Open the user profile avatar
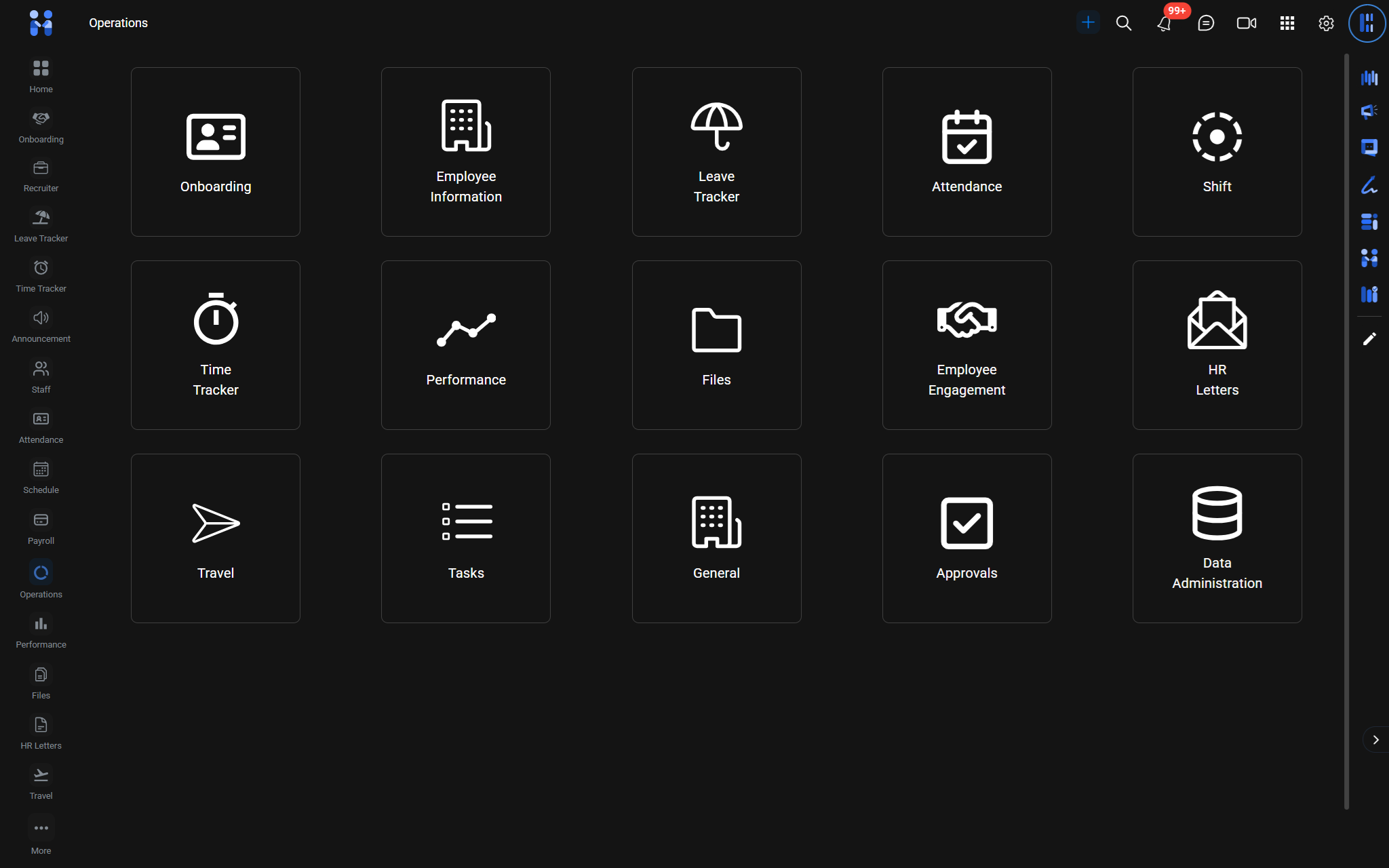This screenshot has height=868, width=1389. pyautogui.click(x=1367, y=23)
